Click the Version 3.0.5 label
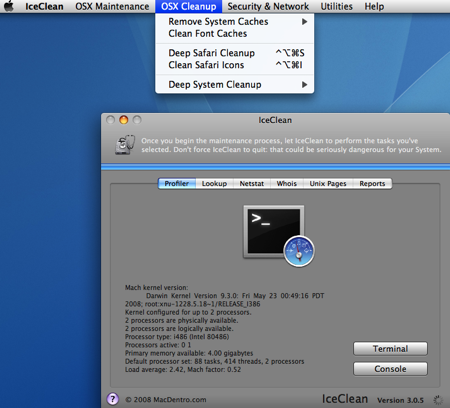450x408 pixels. point(400,400)
